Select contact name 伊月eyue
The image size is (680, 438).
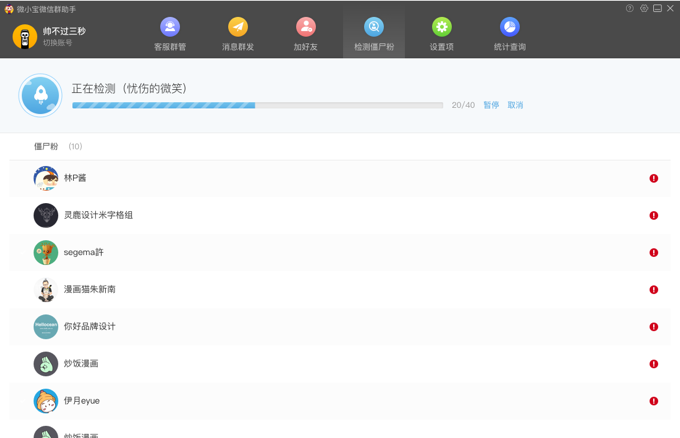pyautogui.click(x=82, y=401)
